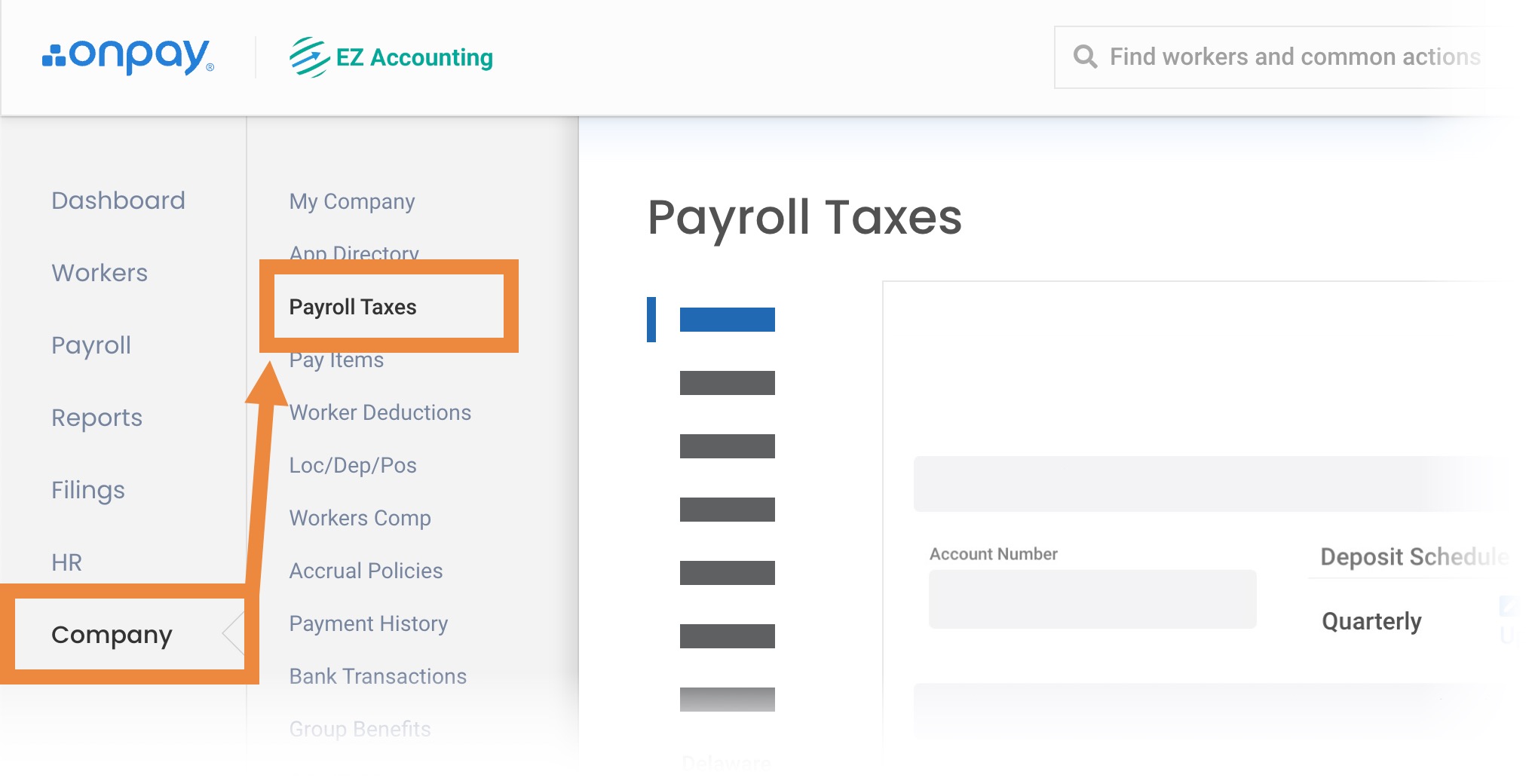Click the OnPay logo
Viewport: 1532px width, 784px height.
coord(128,57)
